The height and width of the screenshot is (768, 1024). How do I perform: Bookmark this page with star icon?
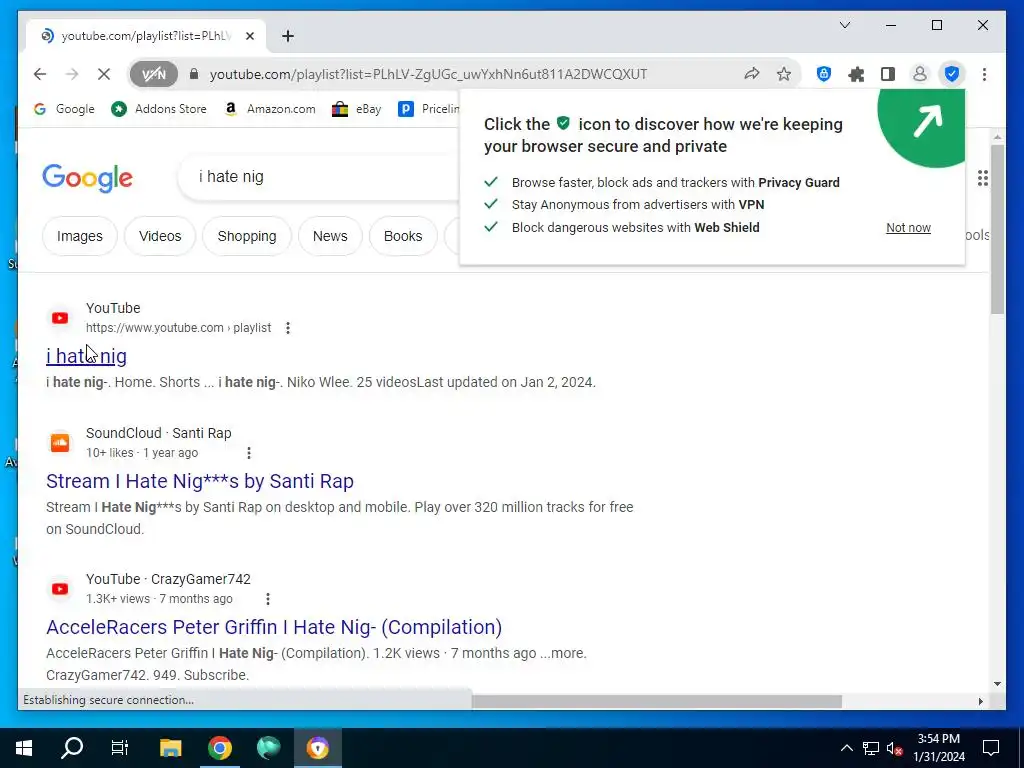click(784, 74)
